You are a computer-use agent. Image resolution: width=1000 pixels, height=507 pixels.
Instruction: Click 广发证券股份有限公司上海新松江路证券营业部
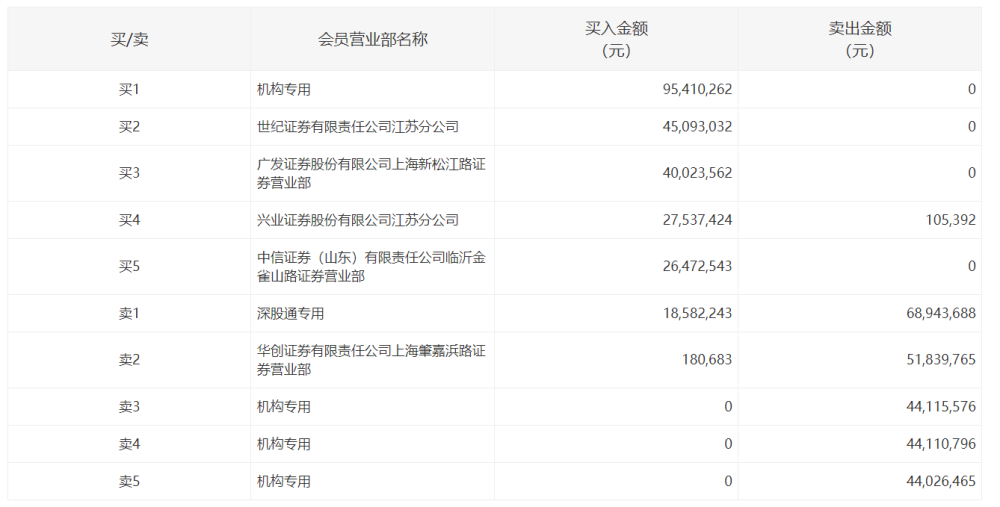(x=371, y=173)
